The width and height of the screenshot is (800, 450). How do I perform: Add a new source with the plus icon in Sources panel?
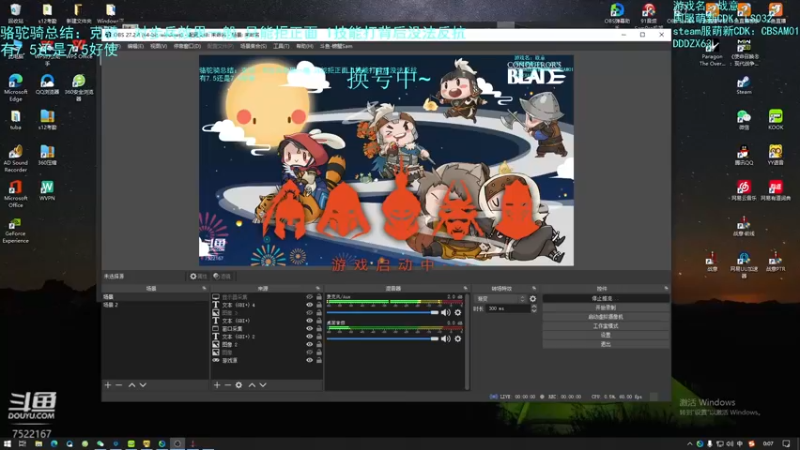tap(217, 385)
